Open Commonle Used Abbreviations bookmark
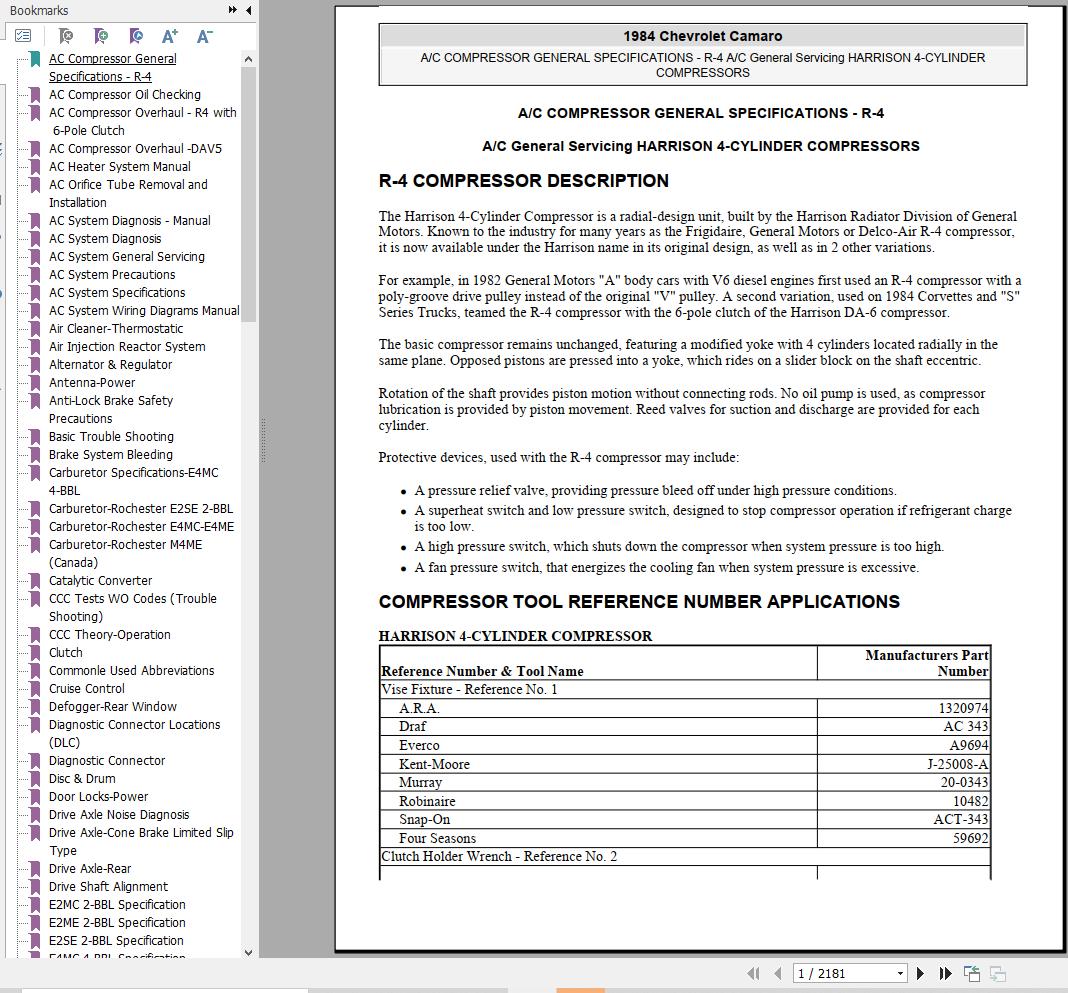 coord(131,671)
